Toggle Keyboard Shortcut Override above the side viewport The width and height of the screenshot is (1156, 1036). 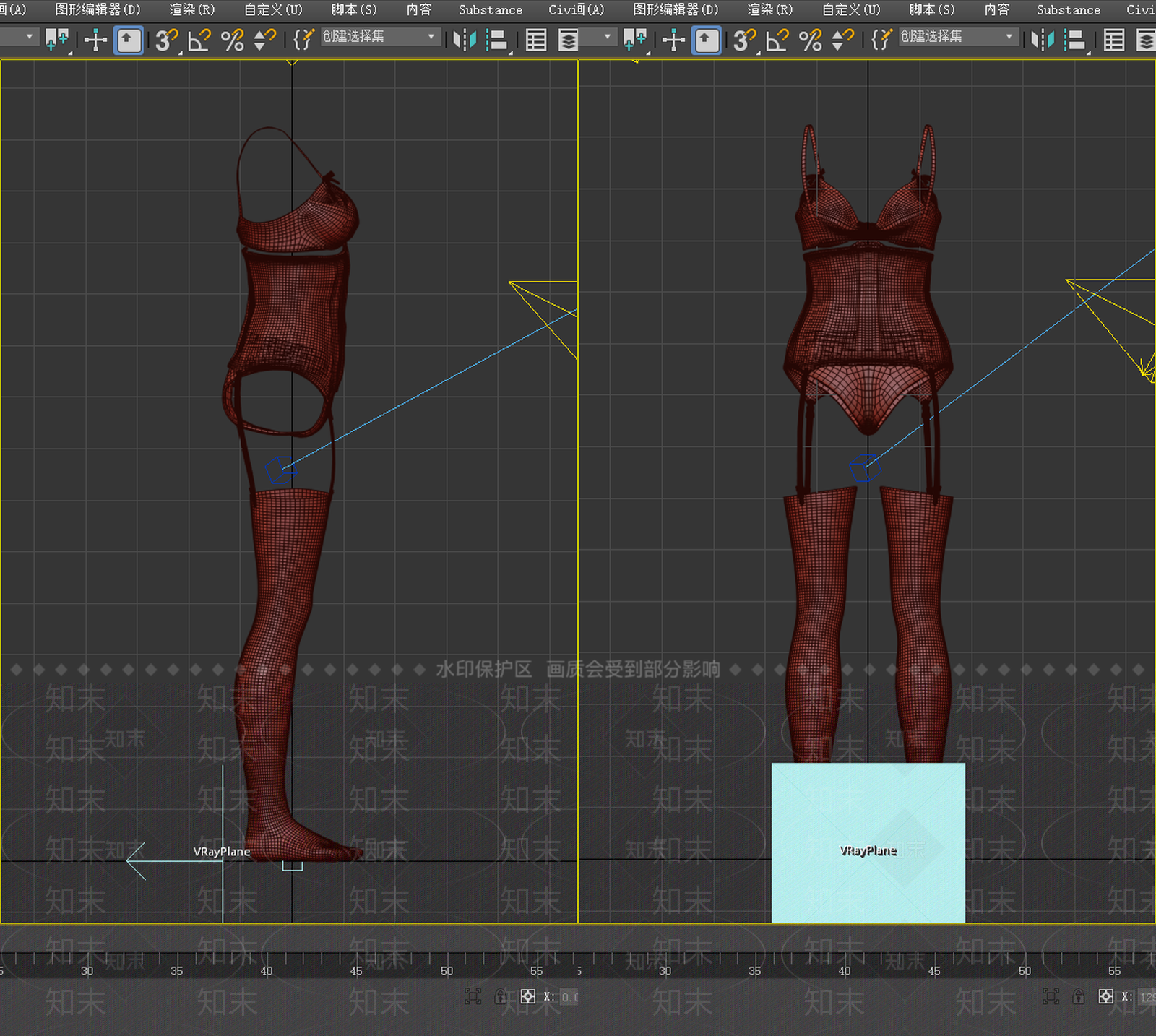(x=129, y=40)
